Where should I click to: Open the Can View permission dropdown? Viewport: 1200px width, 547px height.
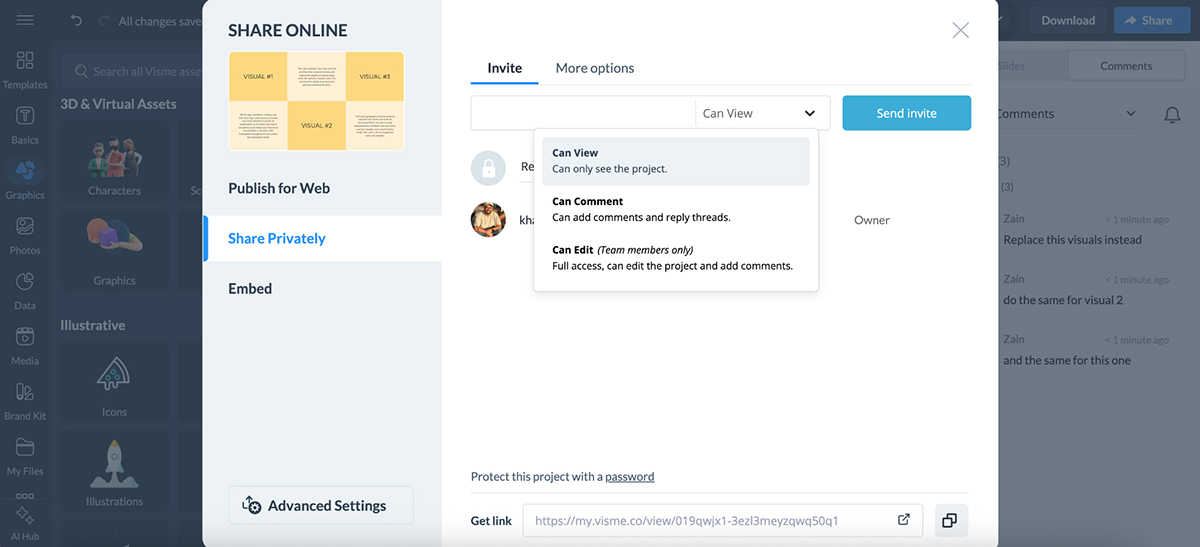click(762, 113)
